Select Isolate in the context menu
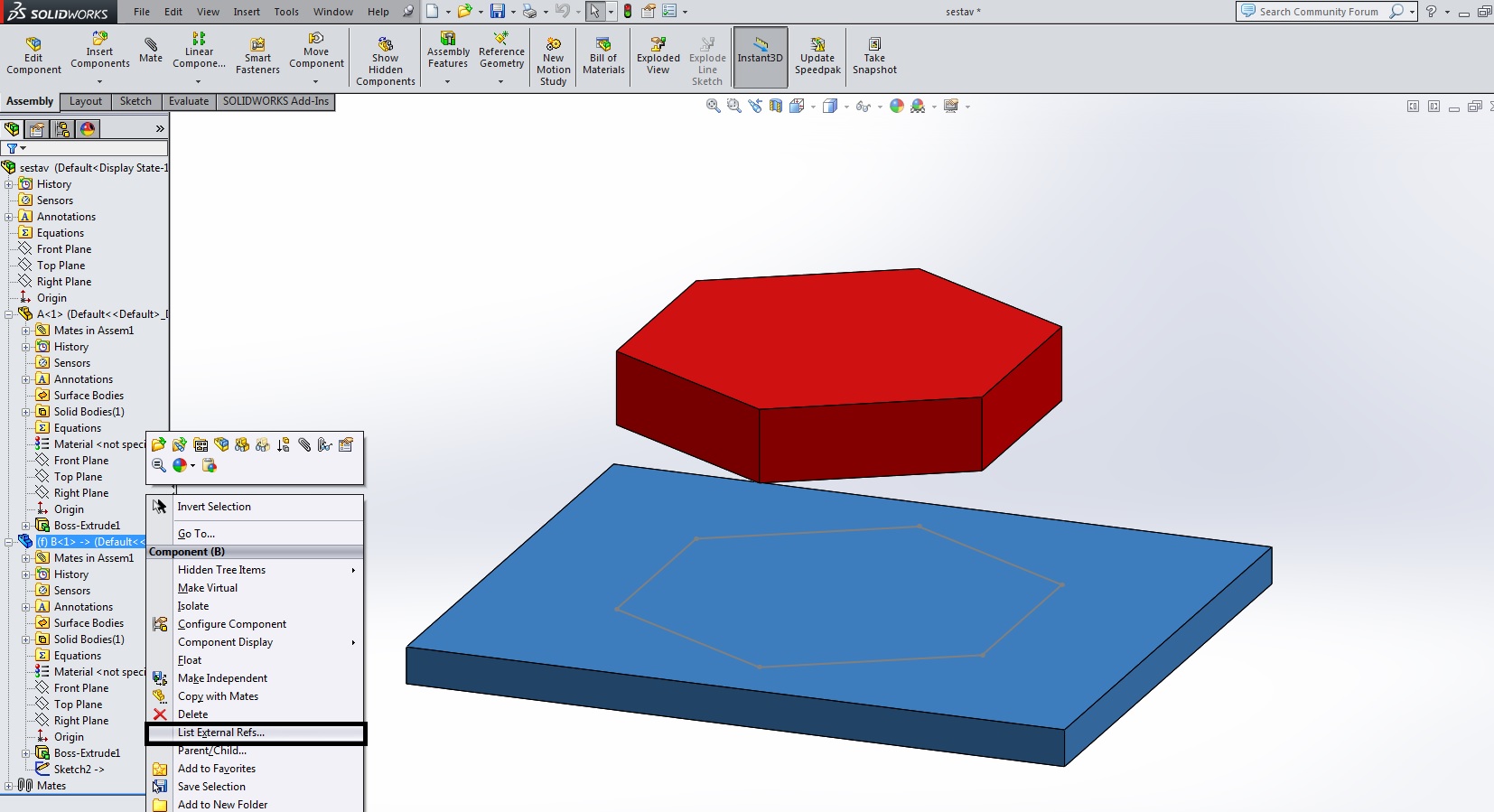The width and height of the screenshot is (1494, 812). [x=193, y=606]
